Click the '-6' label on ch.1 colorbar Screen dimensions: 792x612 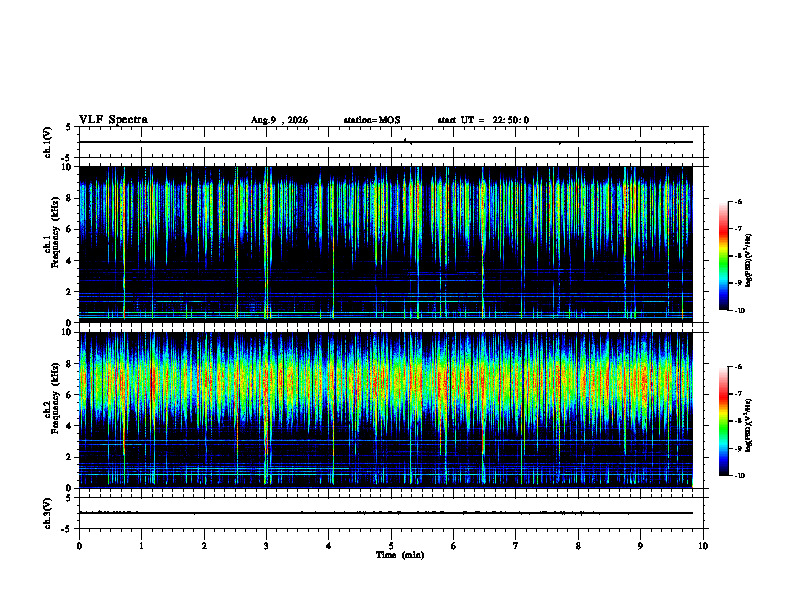click(738, 201)
